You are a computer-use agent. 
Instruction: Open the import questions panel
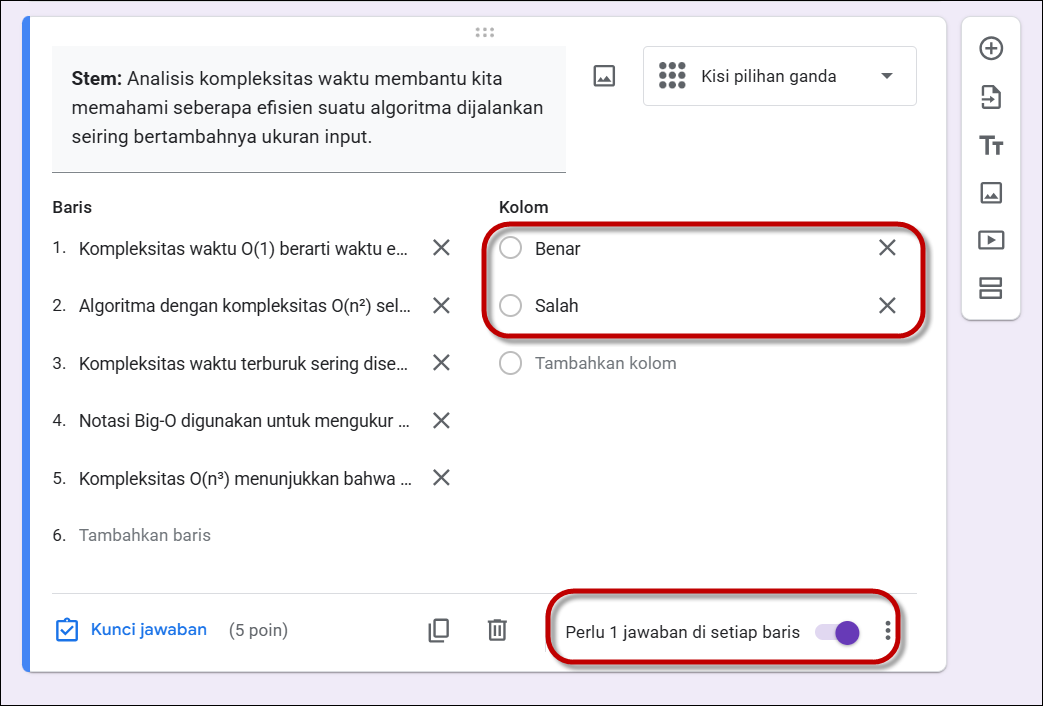tap(992, 96)
